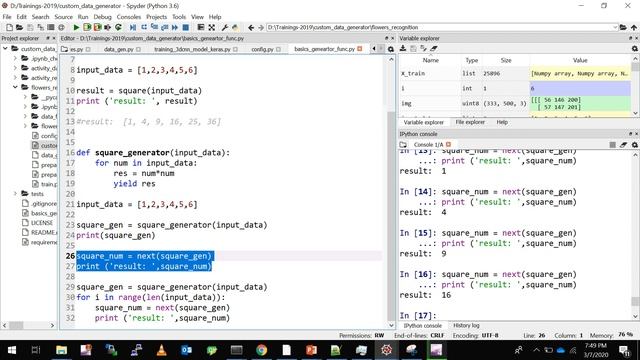This screenshot has width=640, height=360.
Task: Browse working directory folder icon
Action: point(623,27)
